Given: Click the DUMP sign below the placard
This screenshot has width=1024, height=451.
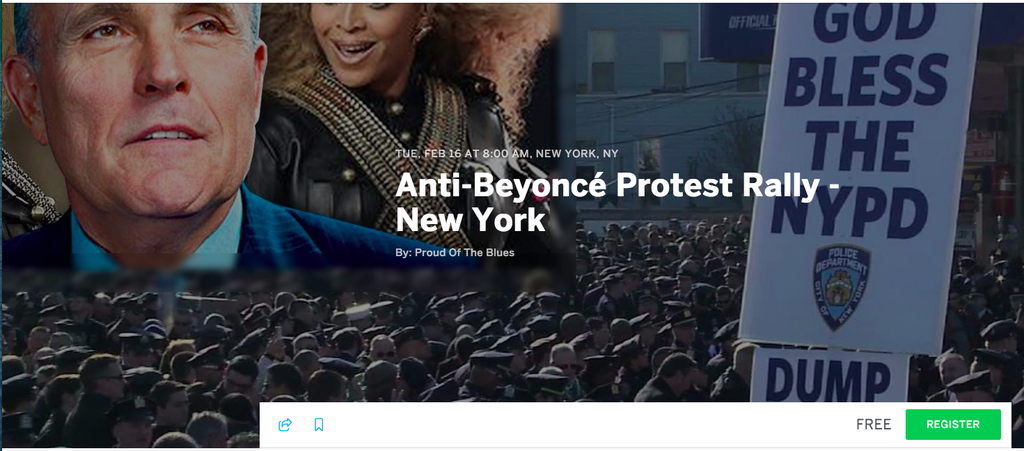Looking at the screenshot, I should pos(829,377).
